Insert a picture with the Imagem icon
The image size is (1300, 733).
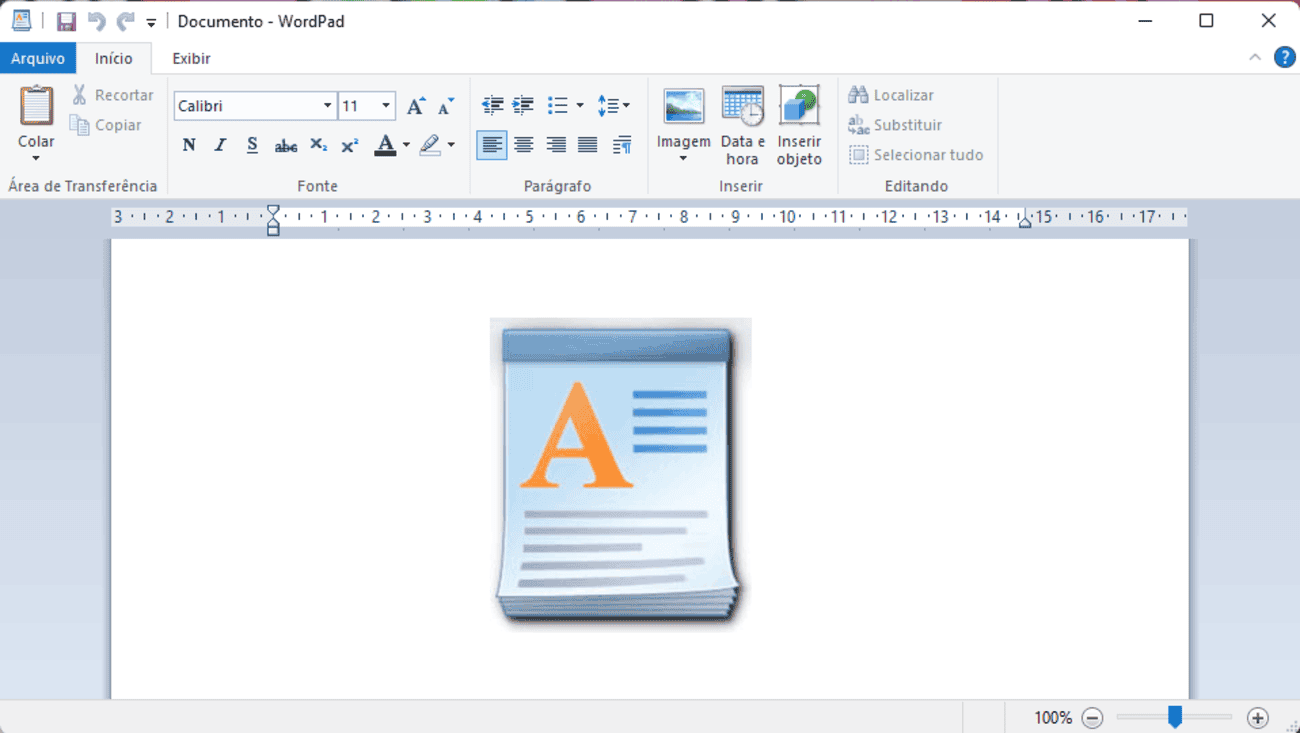click(x=684, y=107)
